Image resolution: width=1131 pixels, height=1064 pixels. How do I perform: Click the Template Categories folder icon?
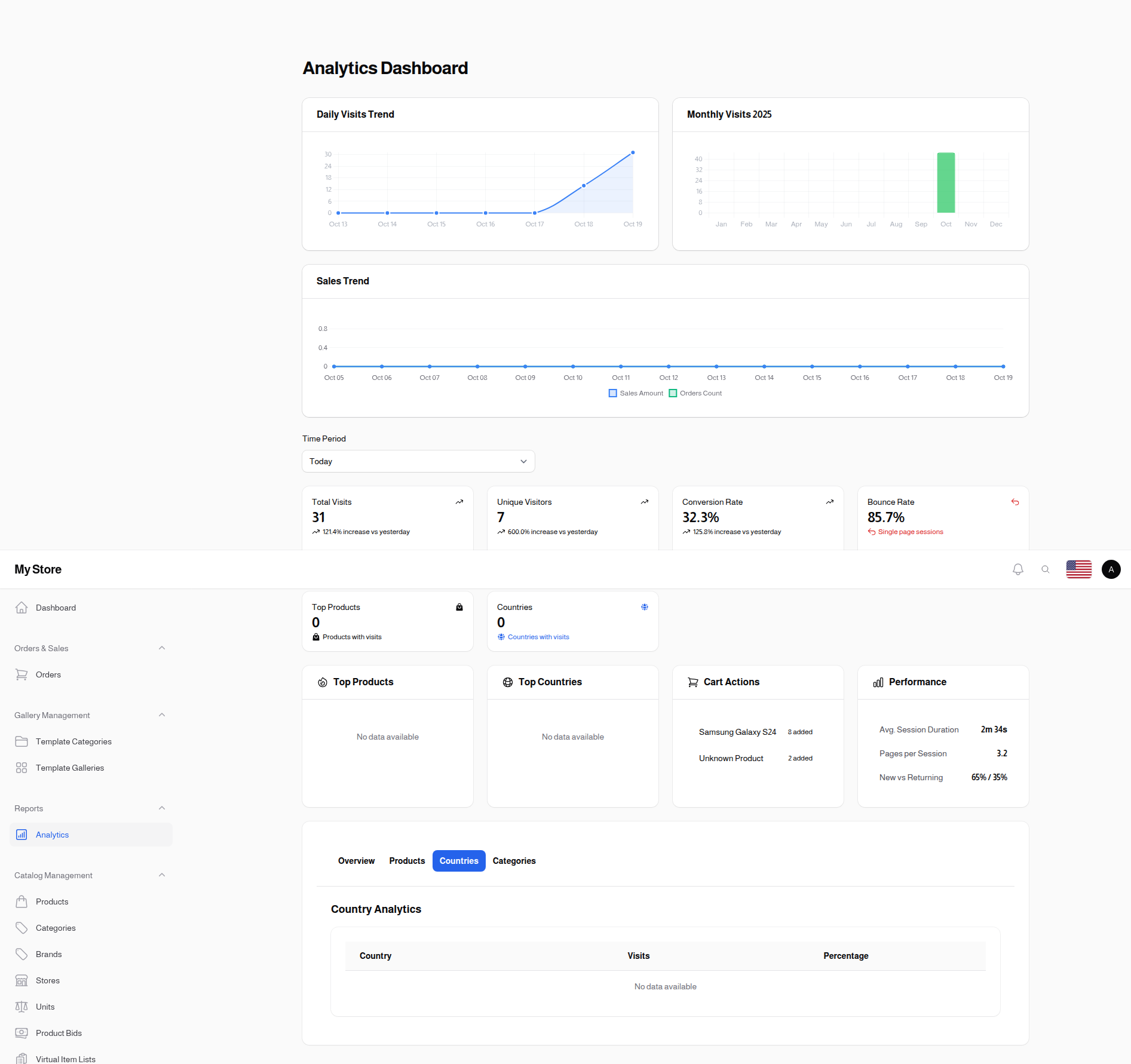click(22, 741)
